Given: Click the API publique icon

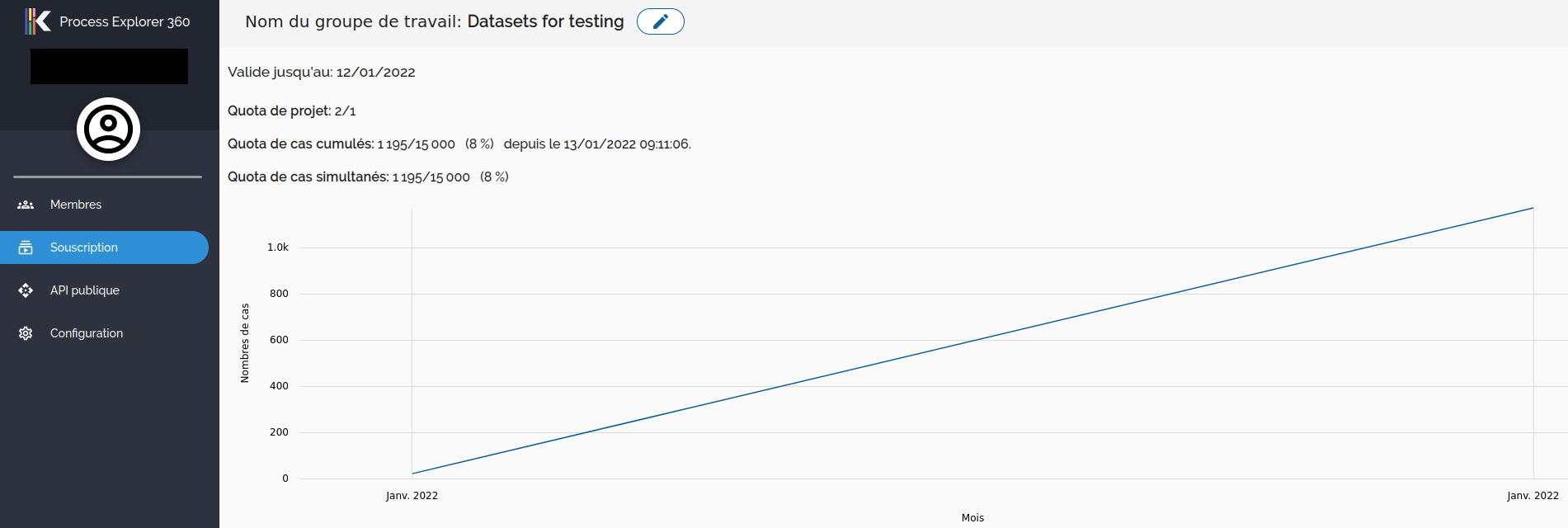Looking at the screenshot, I should 26,290.
